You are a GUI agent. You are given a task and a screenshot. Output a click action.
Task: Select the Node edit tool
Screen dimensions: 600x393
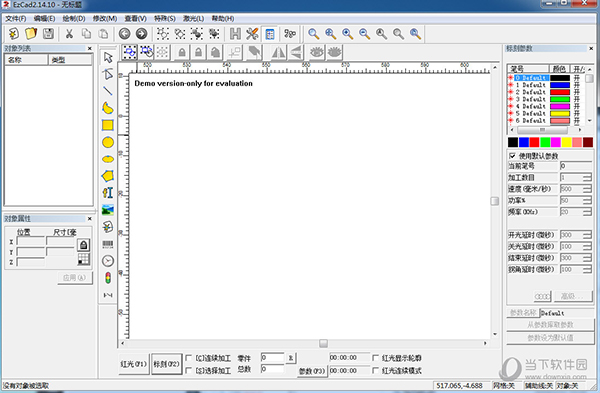(108, 74)
